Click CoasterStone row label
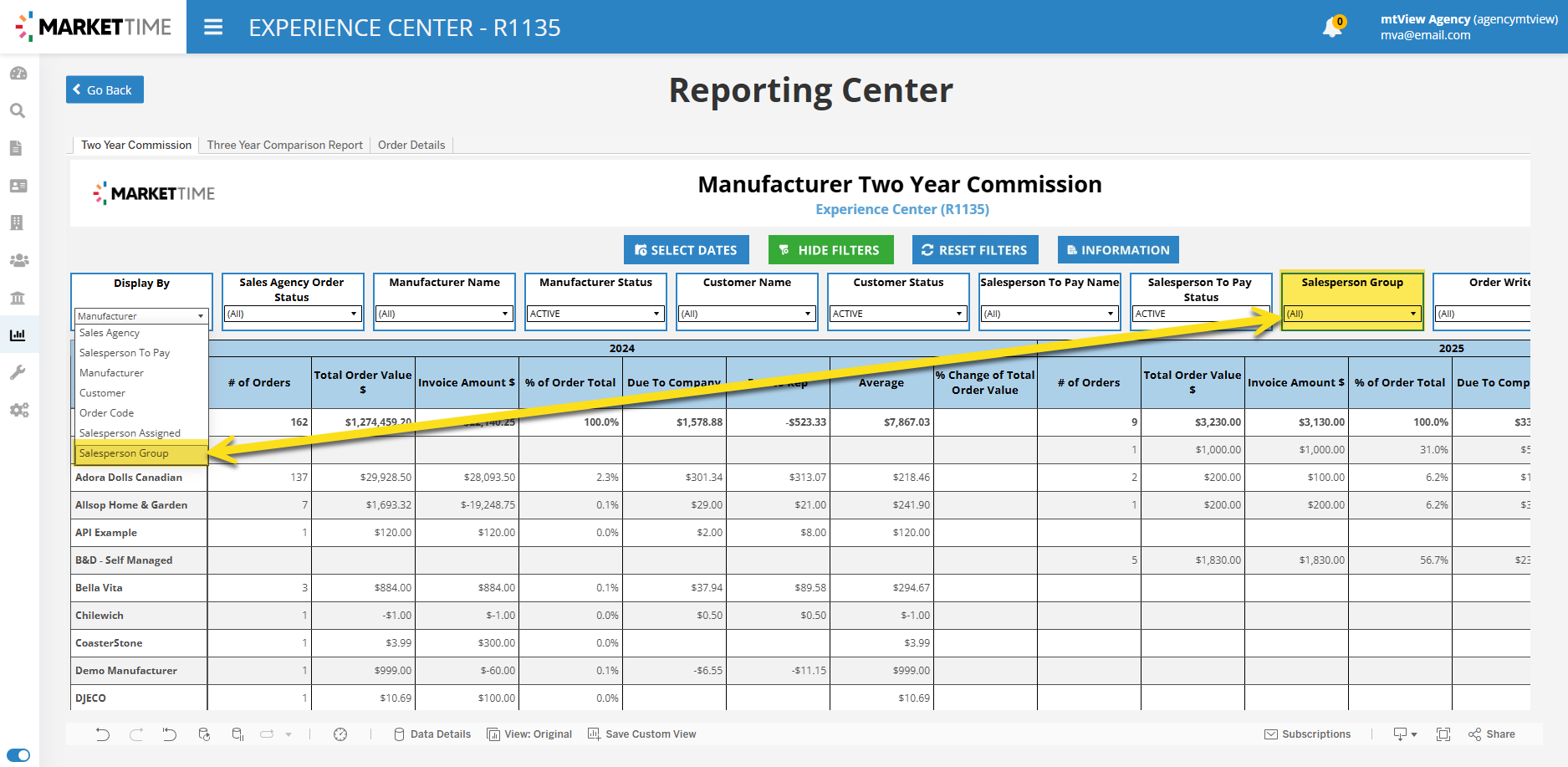The image size is (1568, 767). click(x=109, y=643)
